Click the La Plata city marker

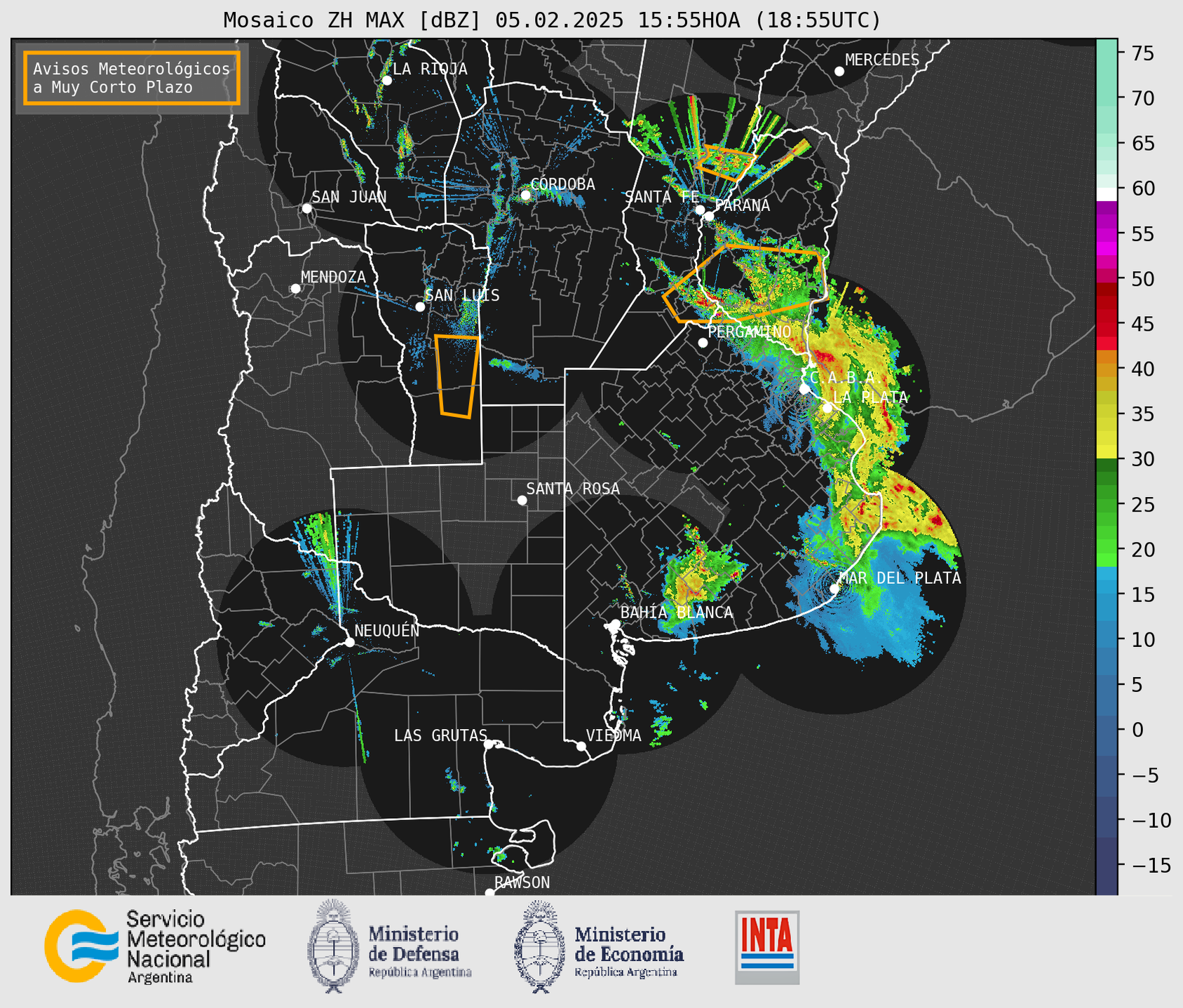tap(827, 408)
